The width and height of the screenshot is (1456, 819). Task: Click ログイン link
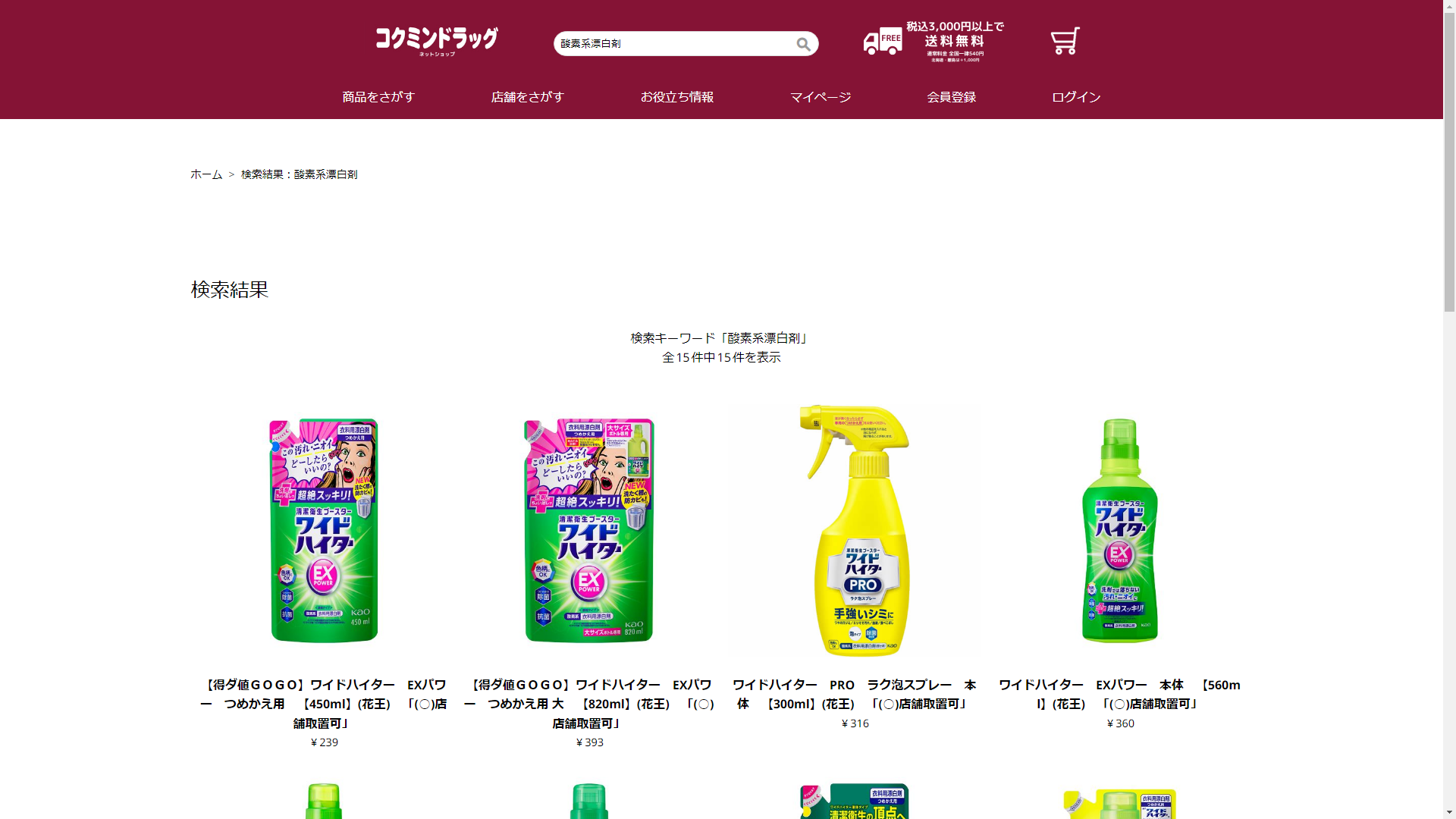click(x=1076, y=97)
